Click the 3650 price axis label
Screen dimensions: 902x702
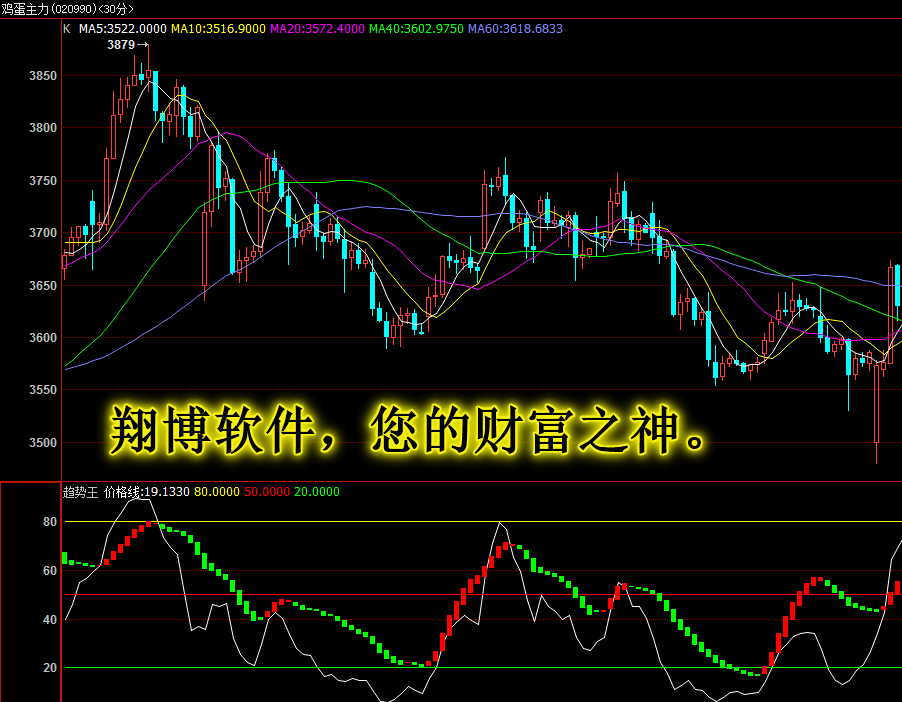click(x=43, y=285)
